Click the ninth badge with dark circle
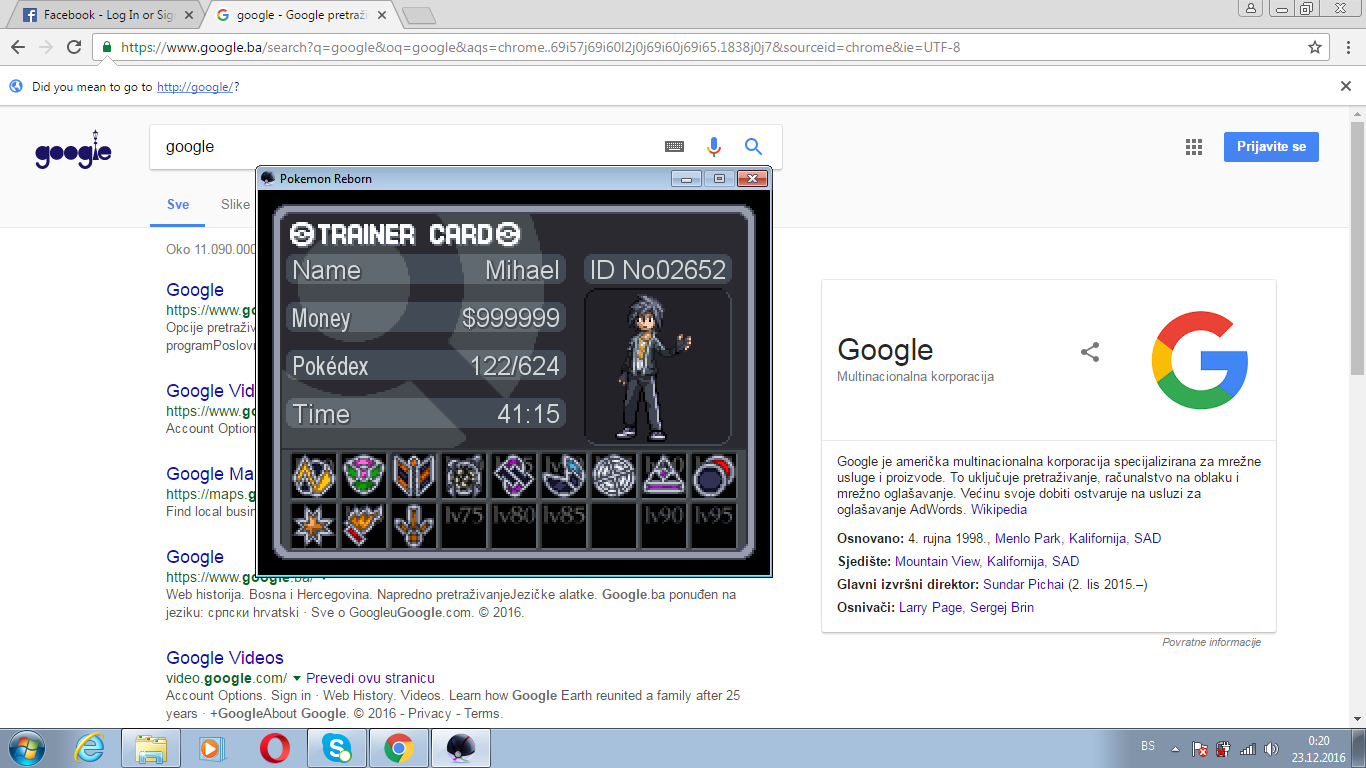The height and width of the screenshot is (768, 1366). (x=714, y=476)
